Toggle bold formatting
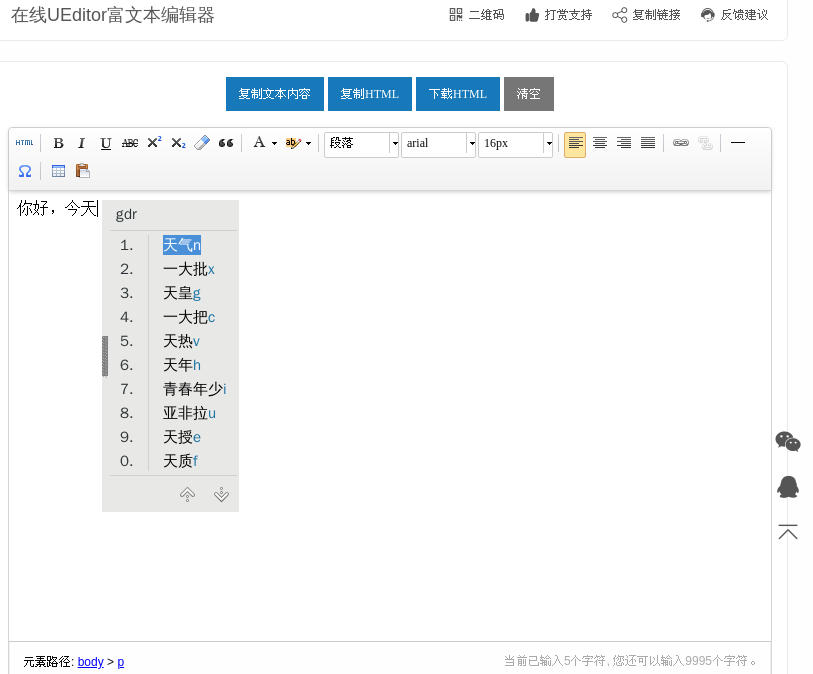 [58, 143]
